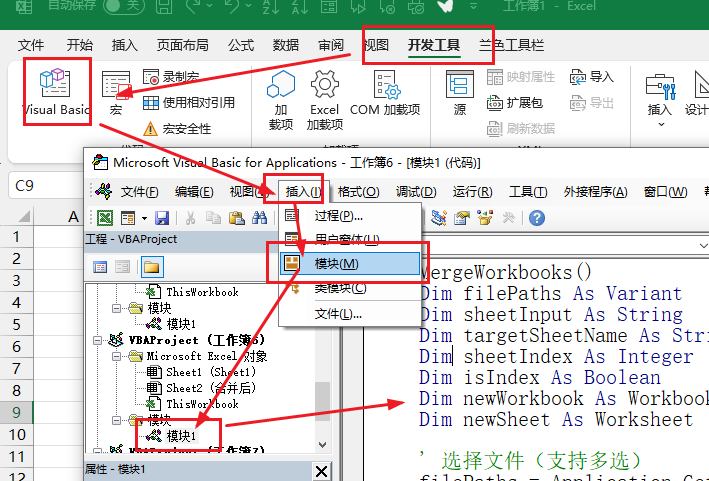Collapse VBAProject (工作簿6) tree node

[98, 340]
